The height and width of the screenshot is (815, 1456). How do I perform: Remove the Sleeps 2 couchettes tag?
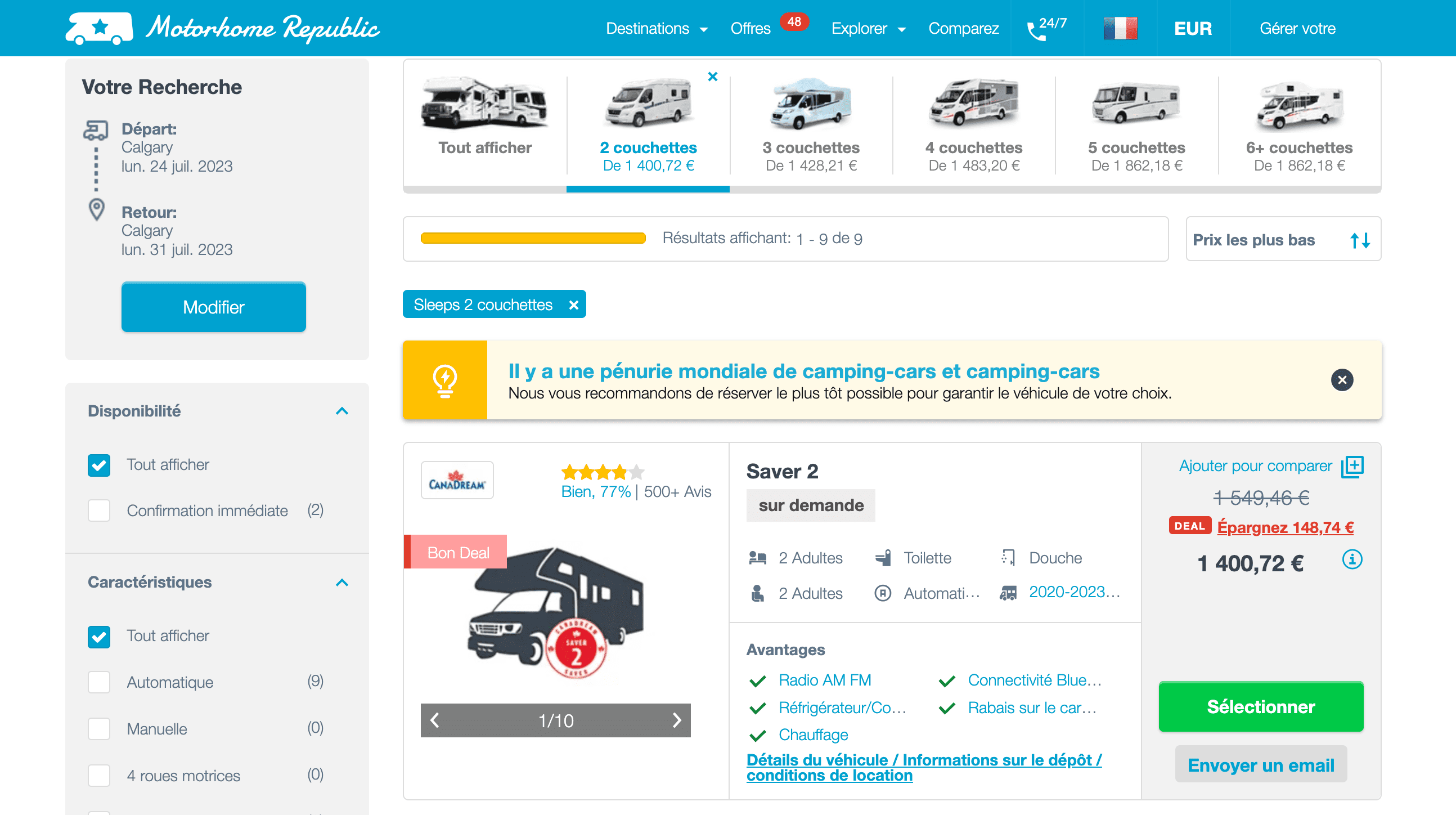tap(574, 306)
